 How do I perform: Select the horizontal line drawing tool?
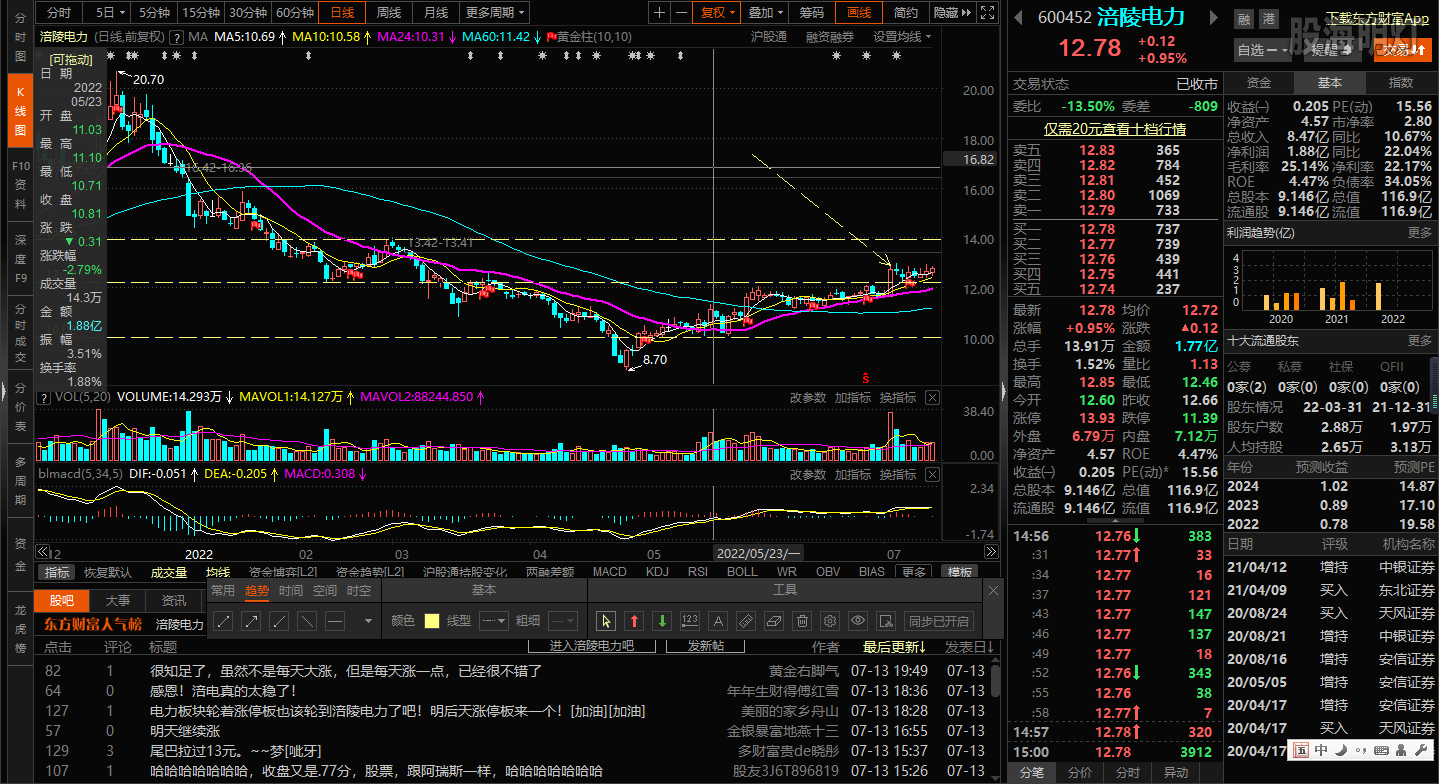coord(336,621)
